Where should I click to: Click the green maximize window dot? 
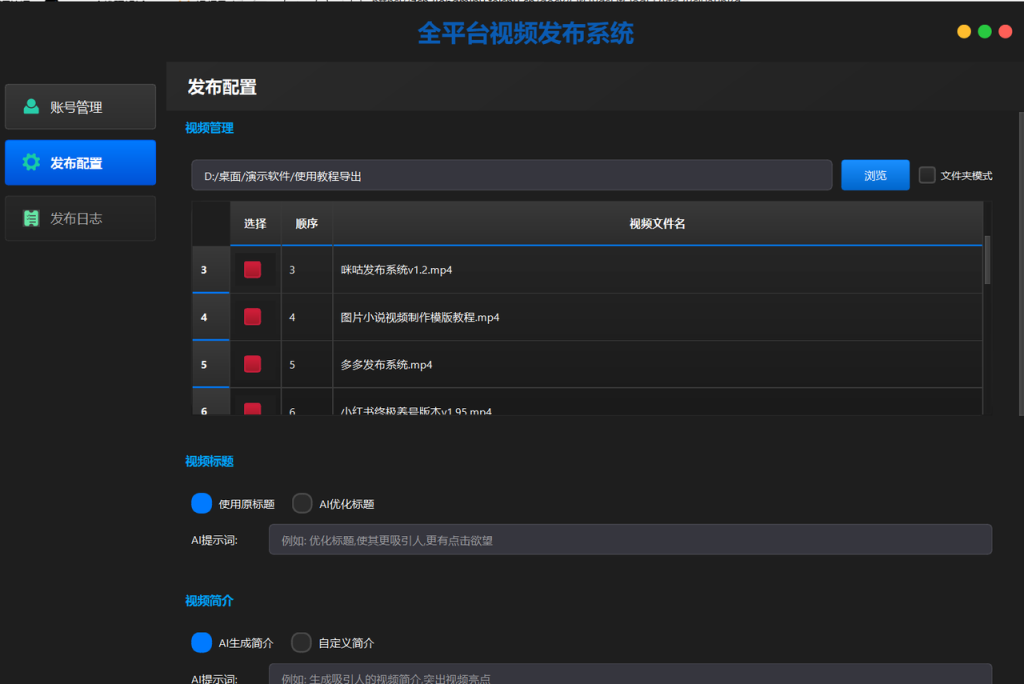point(985,31)
